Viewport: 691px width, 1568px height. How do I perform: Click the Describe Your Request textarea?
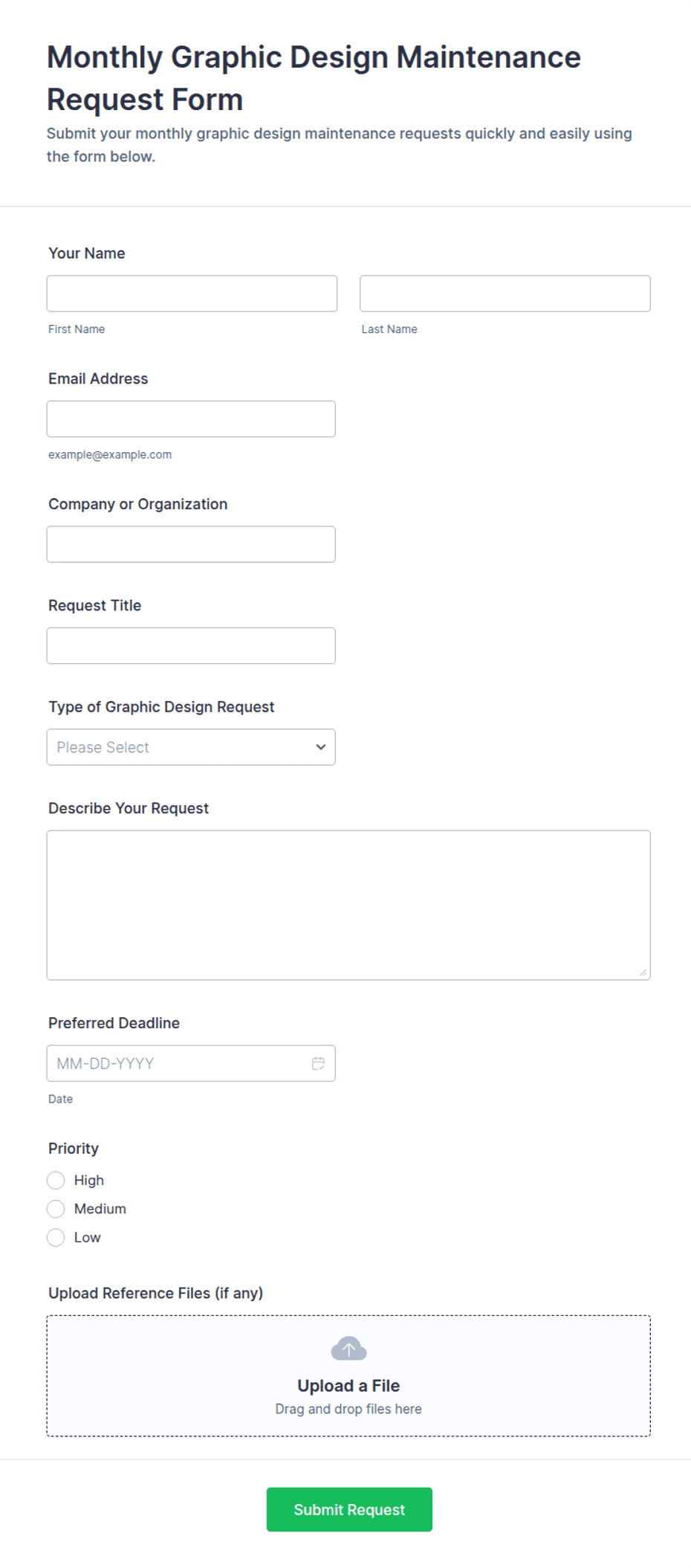coord(348,906)
